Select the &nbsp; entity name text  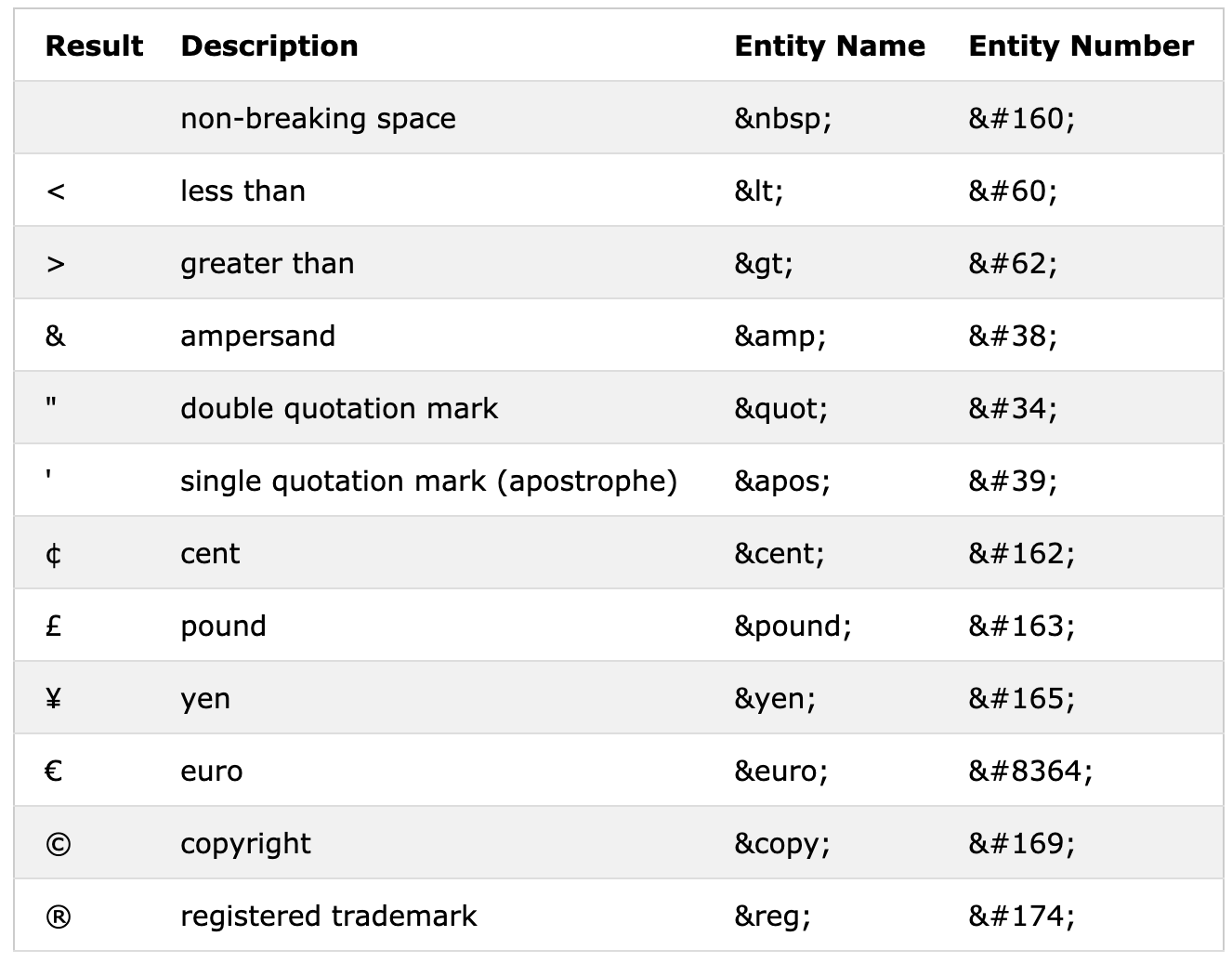coord(783,119)
